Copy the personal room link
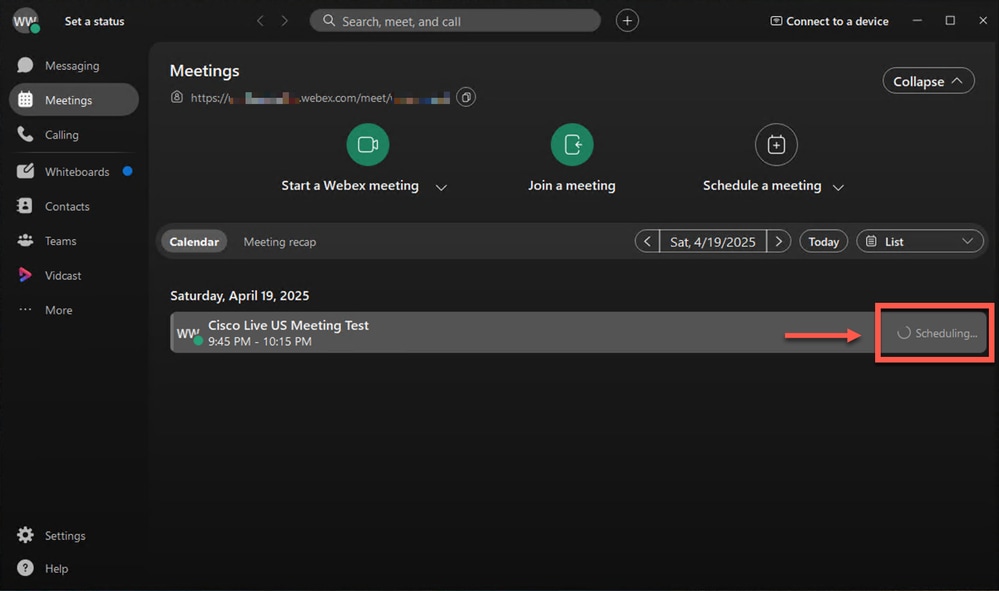 coord(466,97)
